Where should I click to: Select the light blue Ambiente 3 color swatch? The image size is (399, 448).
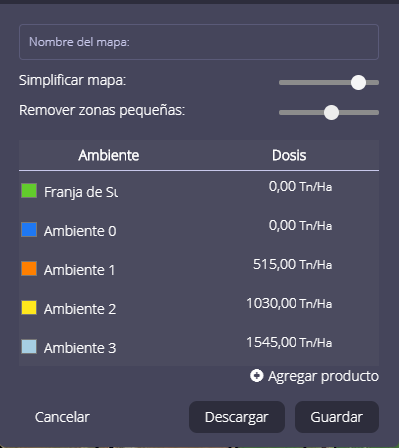point(29,347)
